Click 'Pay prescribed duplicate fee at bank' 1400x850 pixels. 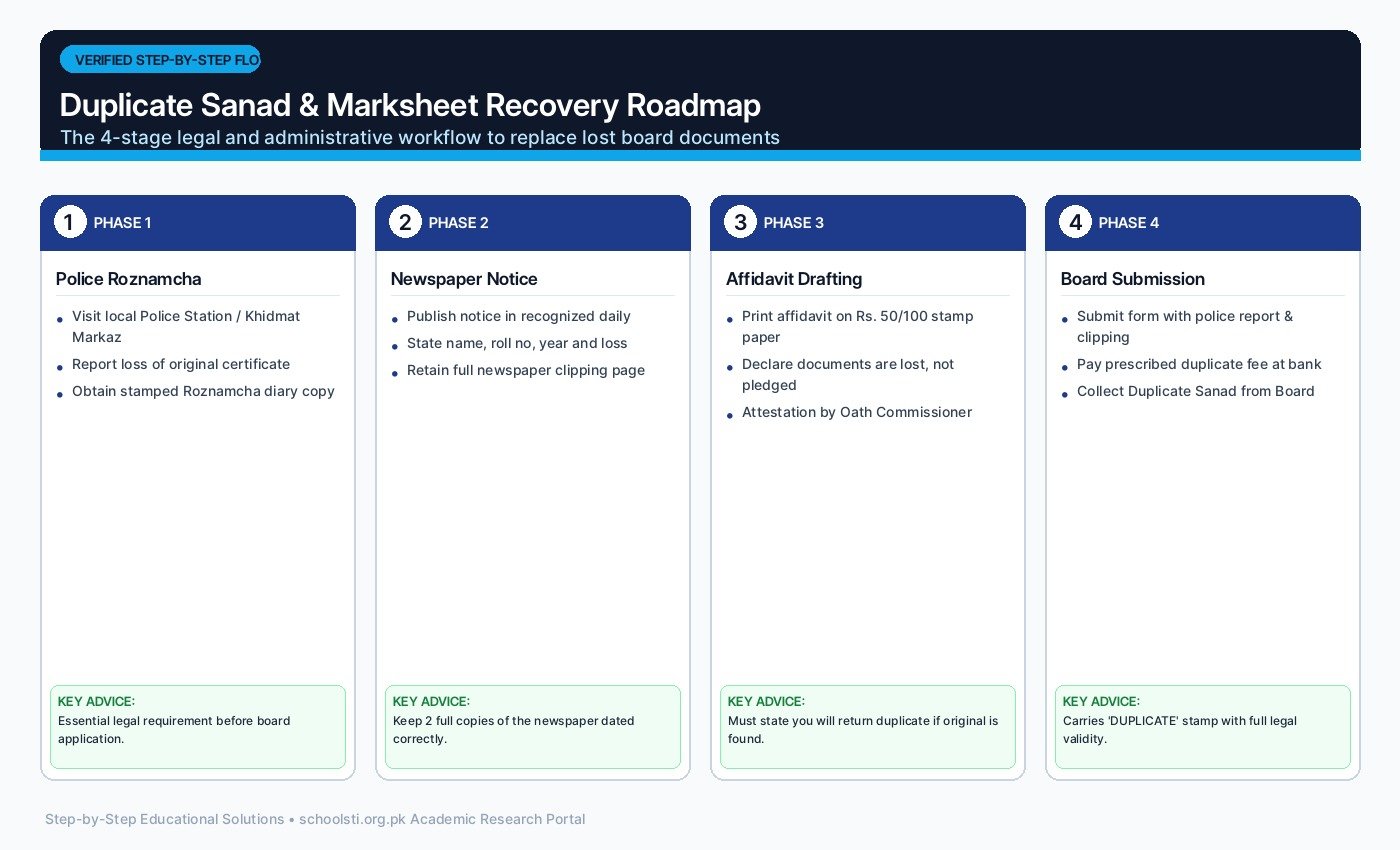coord(1199,364)
